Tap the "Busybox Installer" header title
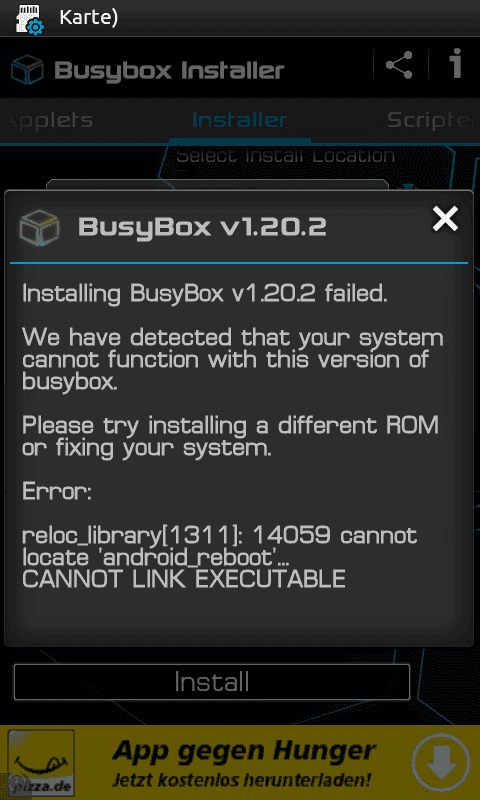This screenshot has height=800, width=480. 169,71
